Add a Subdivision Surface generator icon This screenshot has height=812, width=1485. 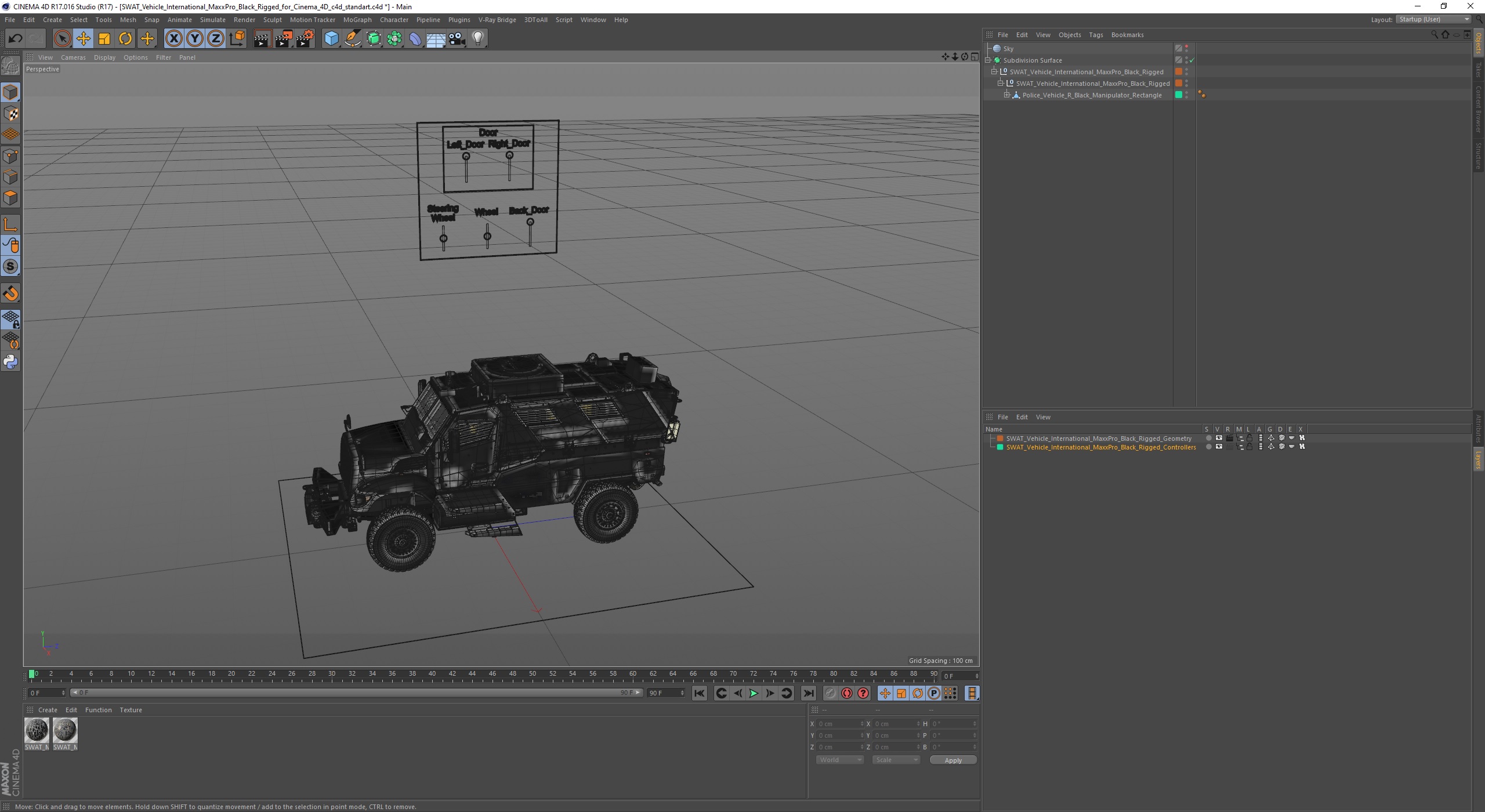(x=374, y=39)
